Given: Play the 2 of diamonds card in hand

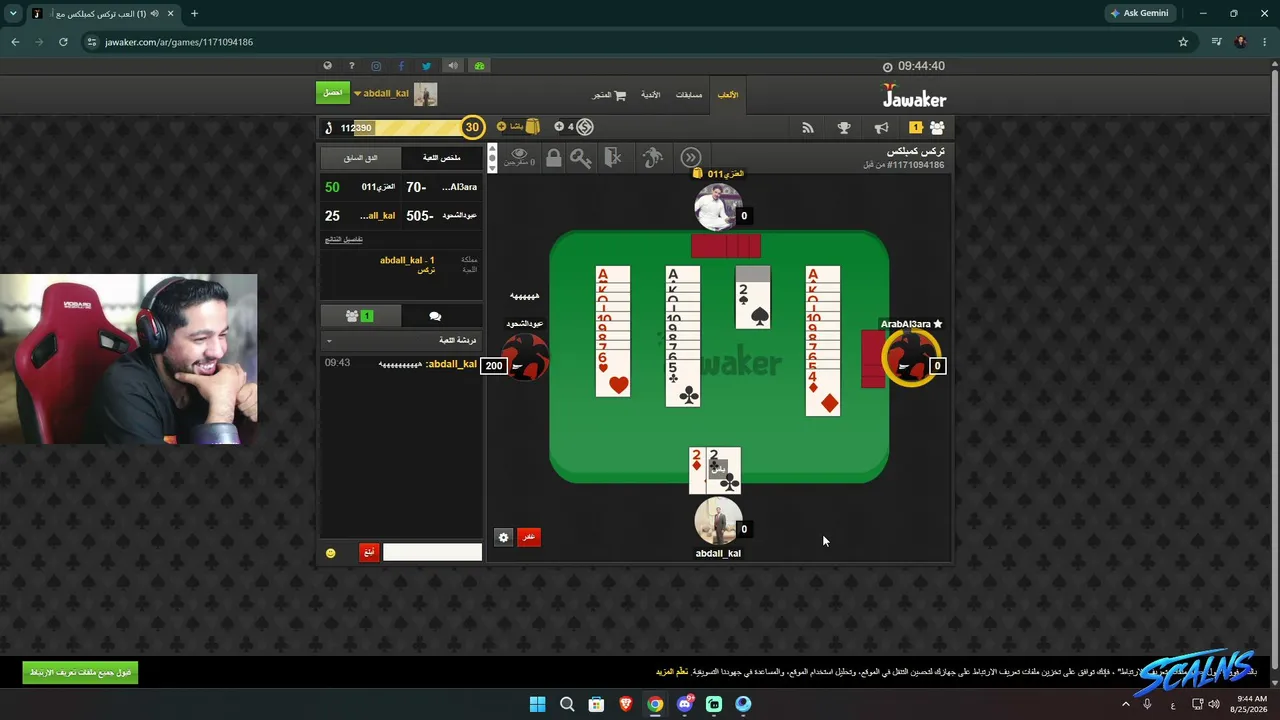Looking at the screenshot, I should point(697,471).
